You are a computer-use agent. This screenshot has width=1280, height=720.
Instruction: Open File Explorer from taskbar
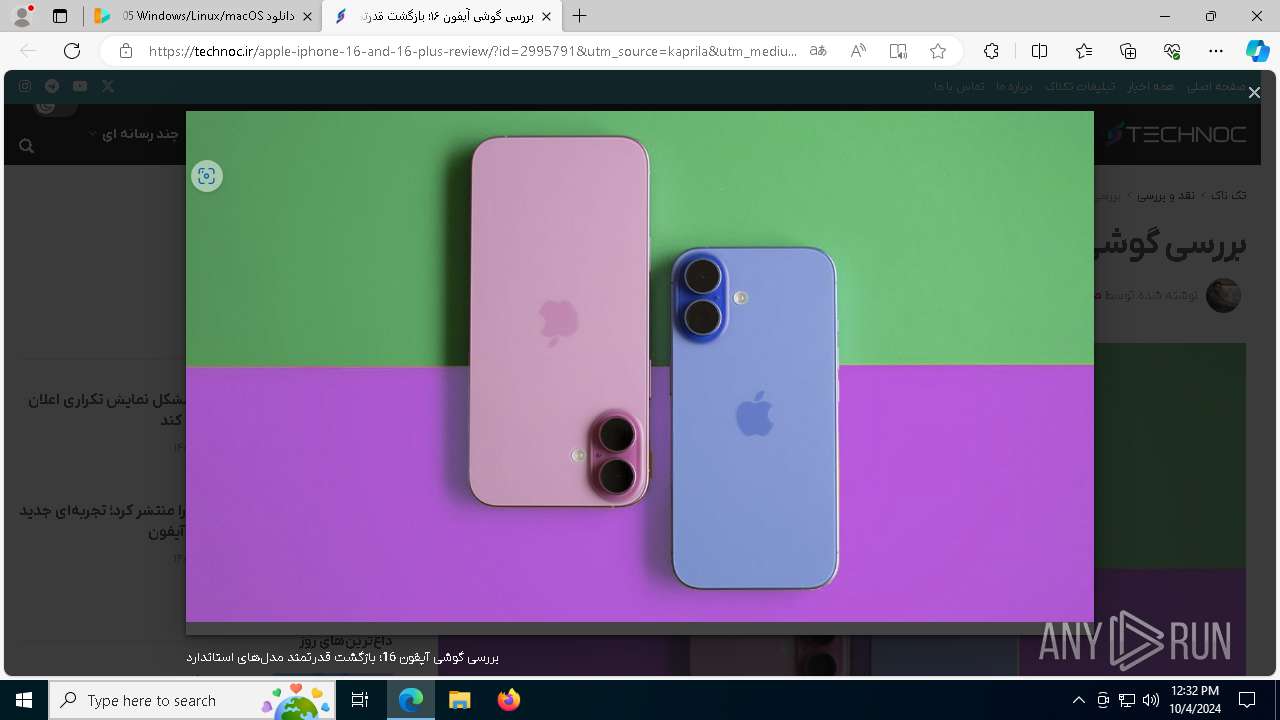pyautogui.click(x=459, y=700)
